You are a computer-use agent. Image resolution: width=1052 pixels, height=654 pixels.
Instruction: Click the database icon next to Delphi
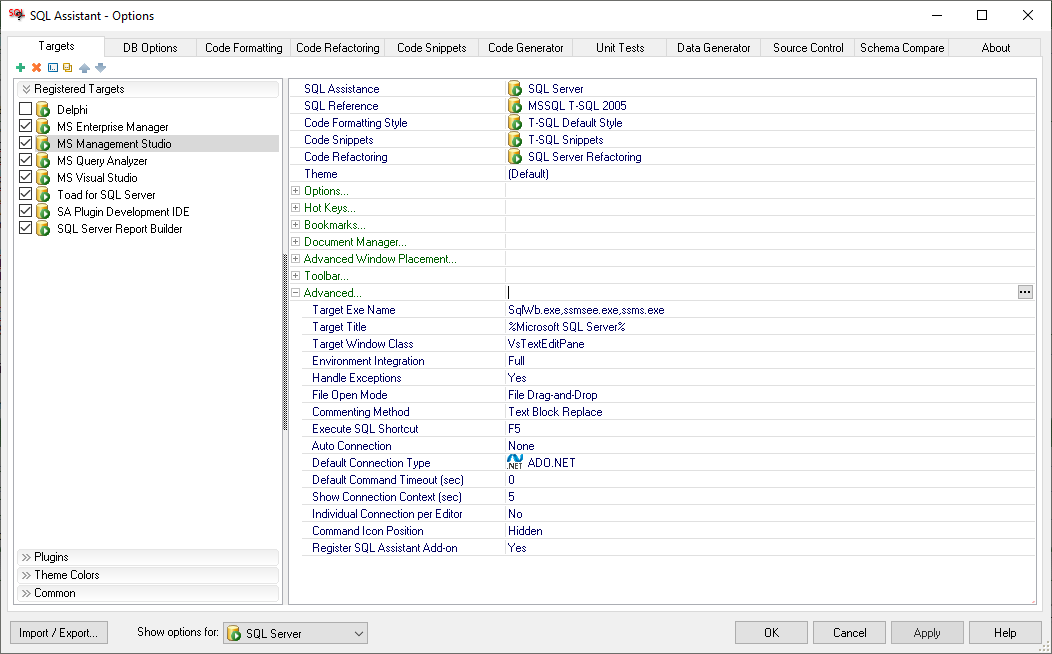point(44,109)
